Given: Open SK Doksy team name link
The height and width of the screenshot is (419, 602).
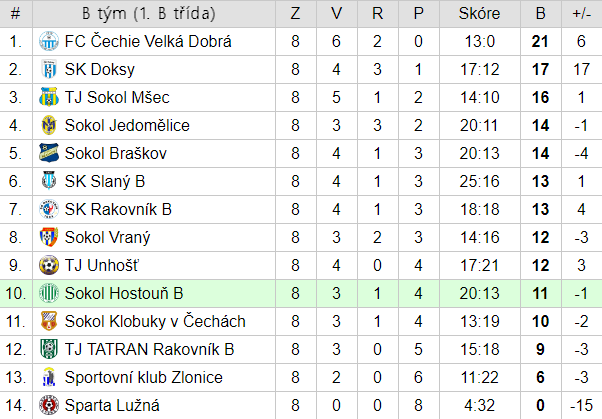Looking at the screenshot, I should pyautogui.click(x=100, y=70).
